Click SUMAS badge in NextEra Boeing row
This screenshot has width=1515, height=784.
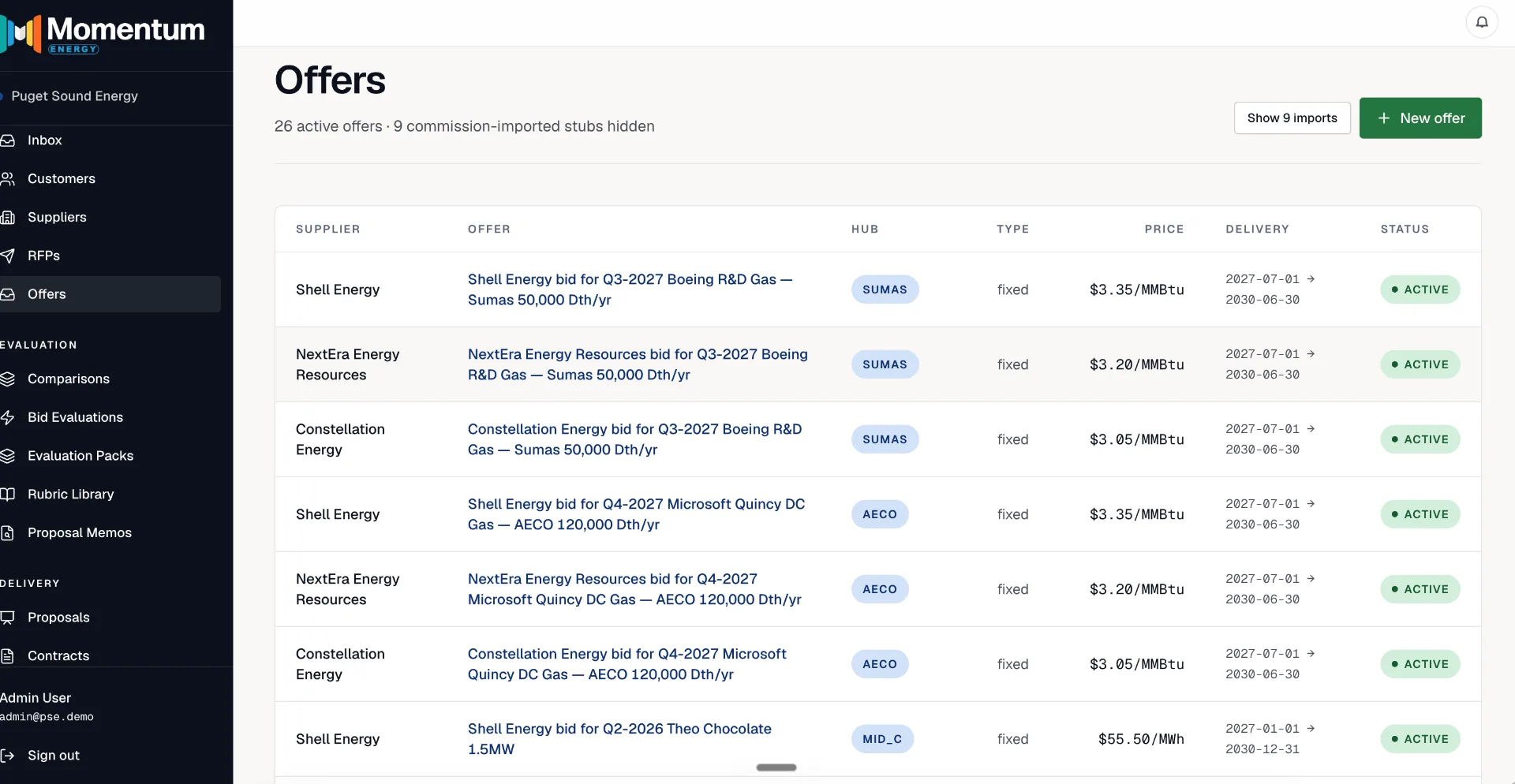coord(885,364)
